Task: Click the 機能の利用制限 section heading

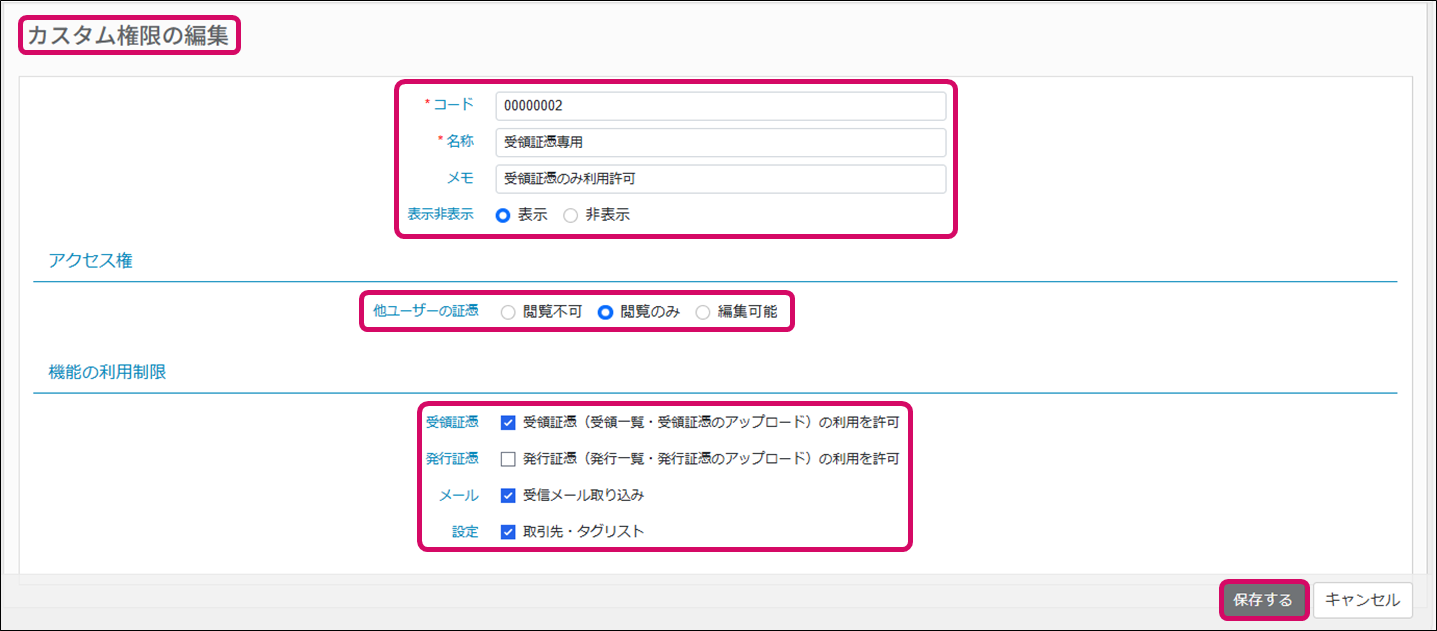Action: (x=107, y=372)
